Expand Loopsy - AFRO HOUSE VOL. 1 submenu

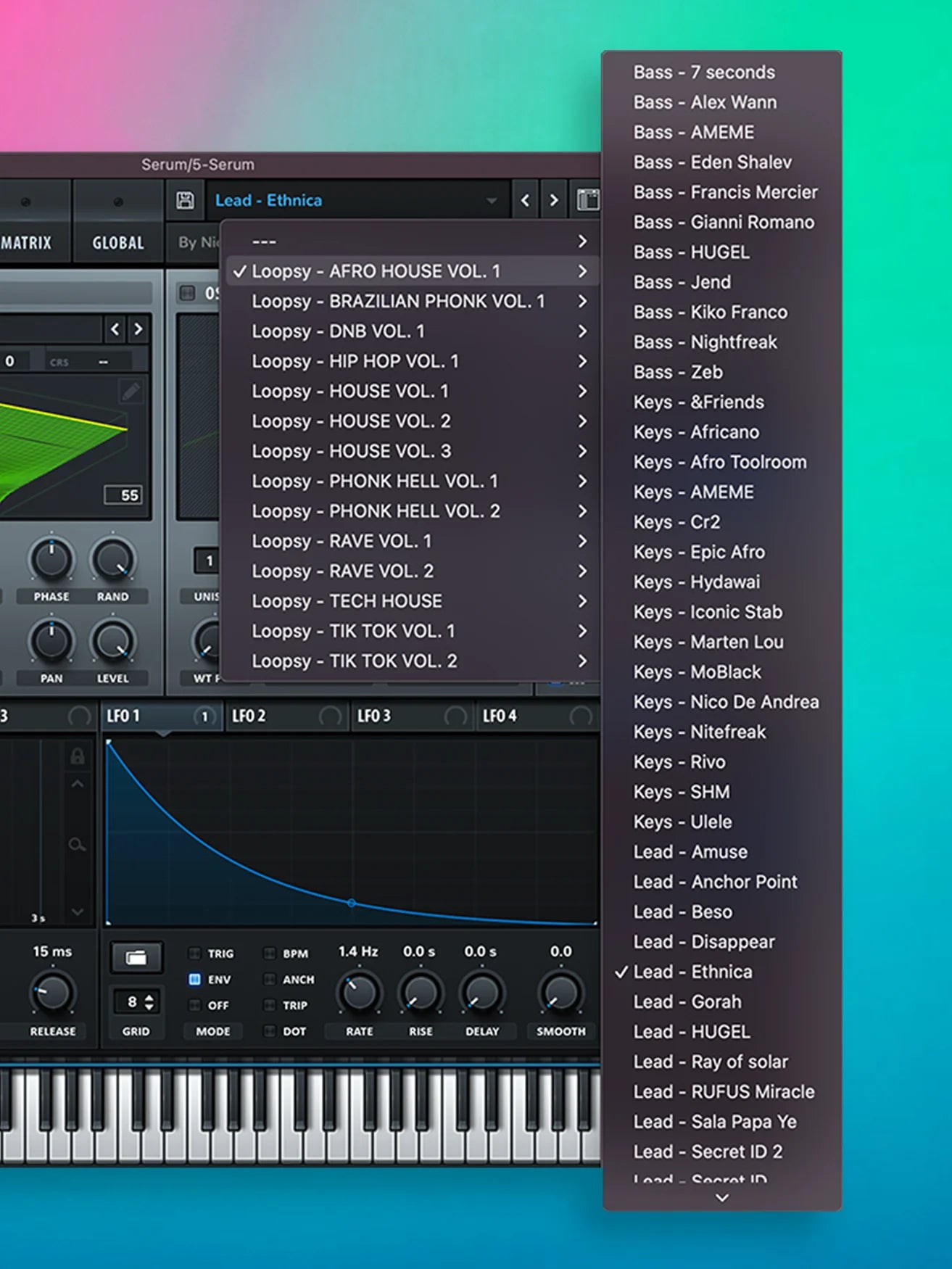point(582,271)
